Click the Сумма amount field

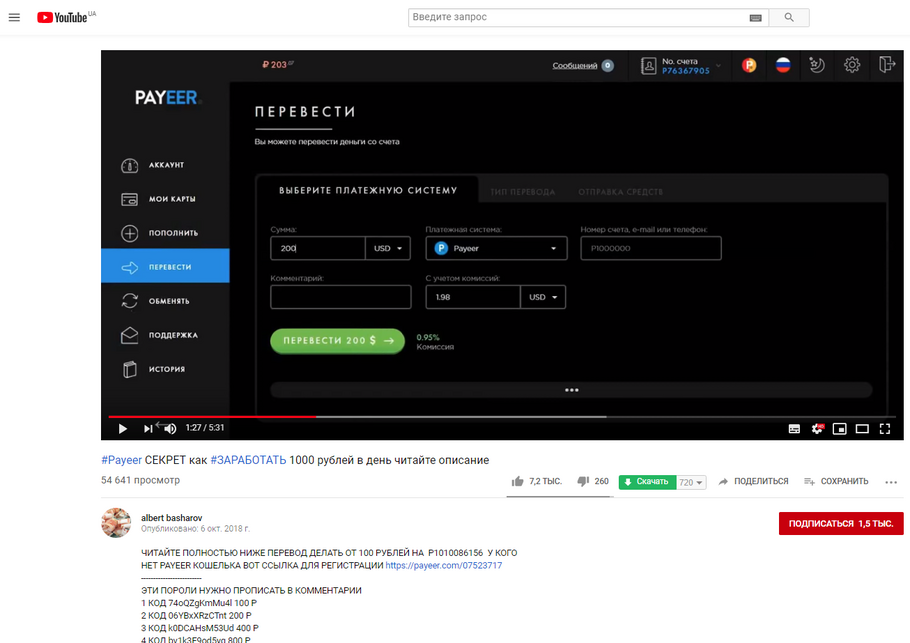pos(317,248)
